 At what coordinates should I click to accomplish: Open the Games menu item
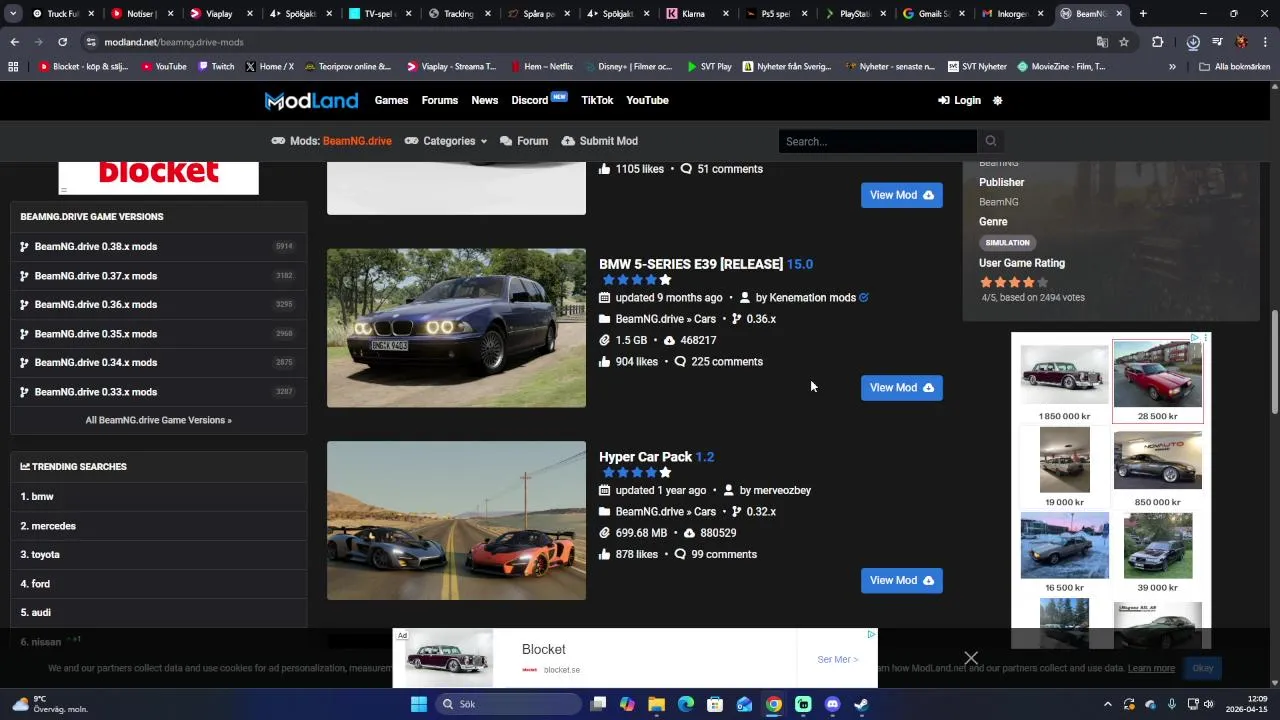[x=391, y=100]
